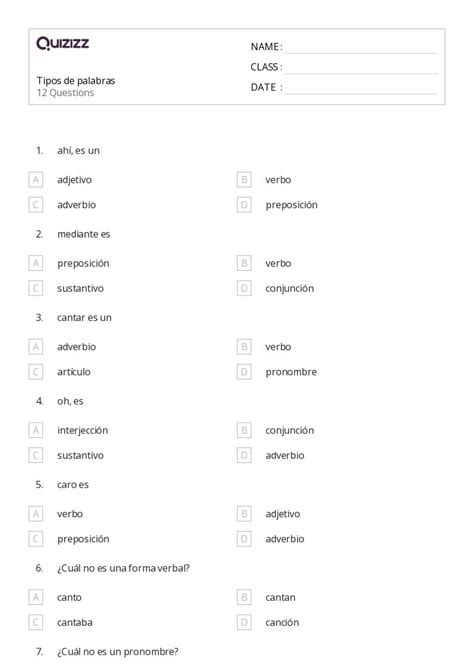Click the DATE input line
474x670 pixels.
click(362, 88)
